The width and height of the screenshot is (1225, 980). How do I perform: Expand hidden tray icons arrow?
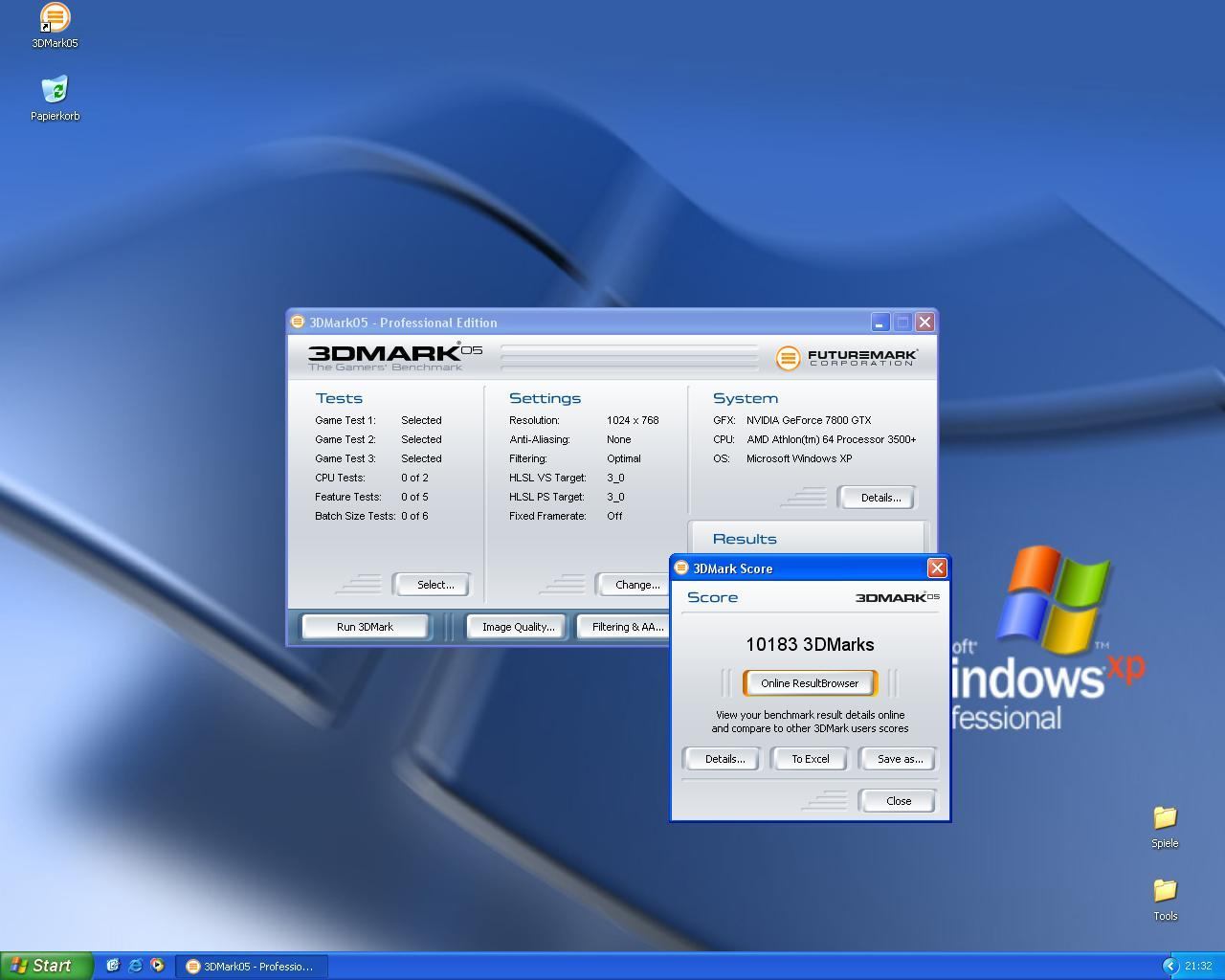[x=1169, y=966]
